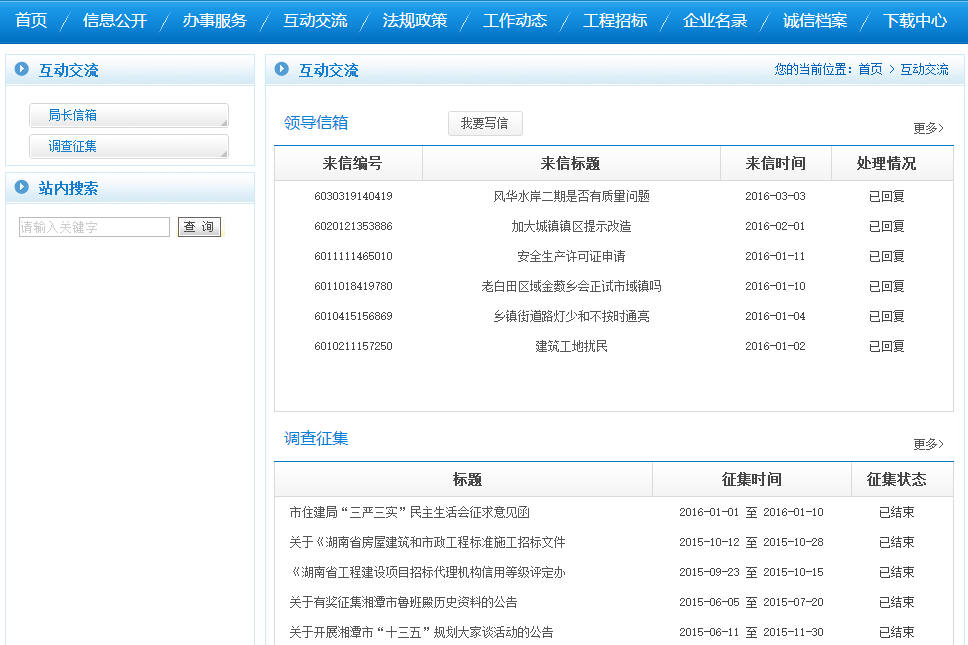Open letter titled 风华水岸二期是否有质量问题
The image size is (968, 645).
pos(571,197)
